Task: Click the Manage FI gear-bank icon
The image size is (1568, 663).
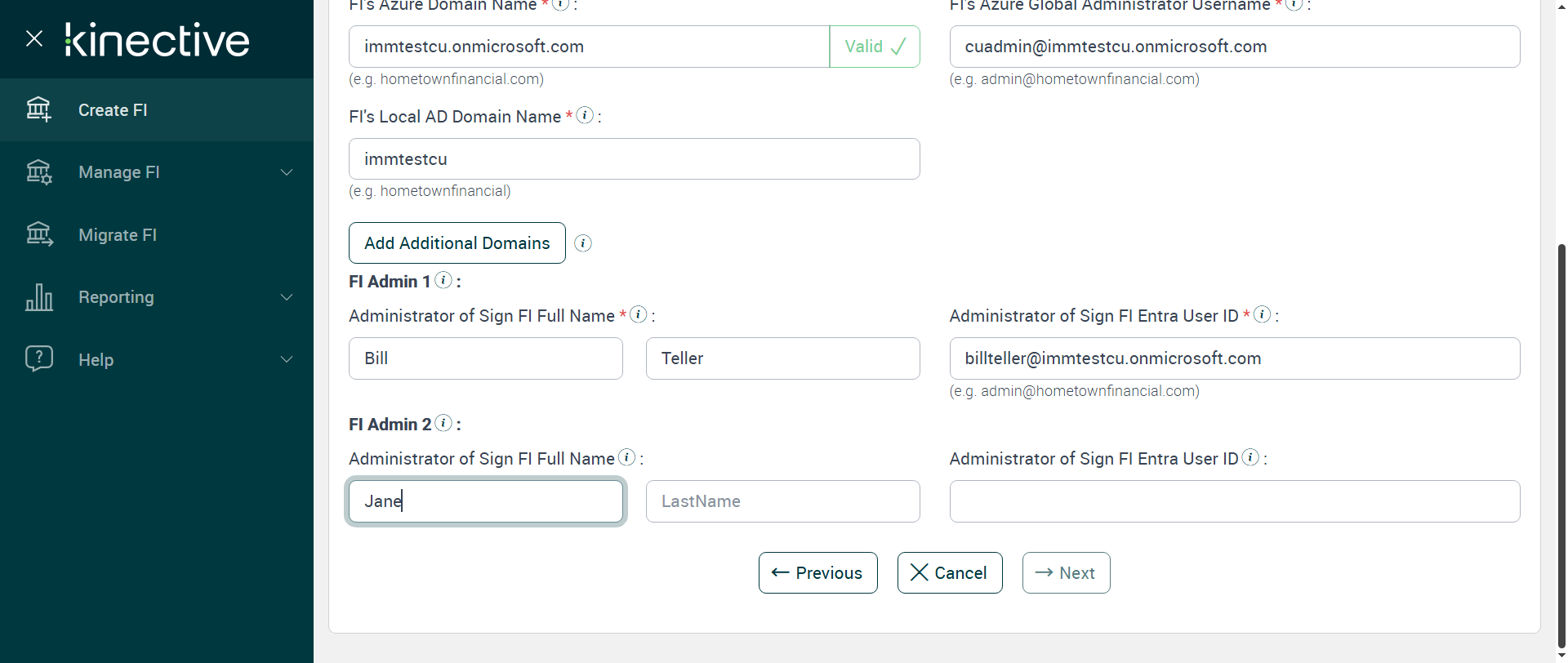Action: tap(38, 172)
